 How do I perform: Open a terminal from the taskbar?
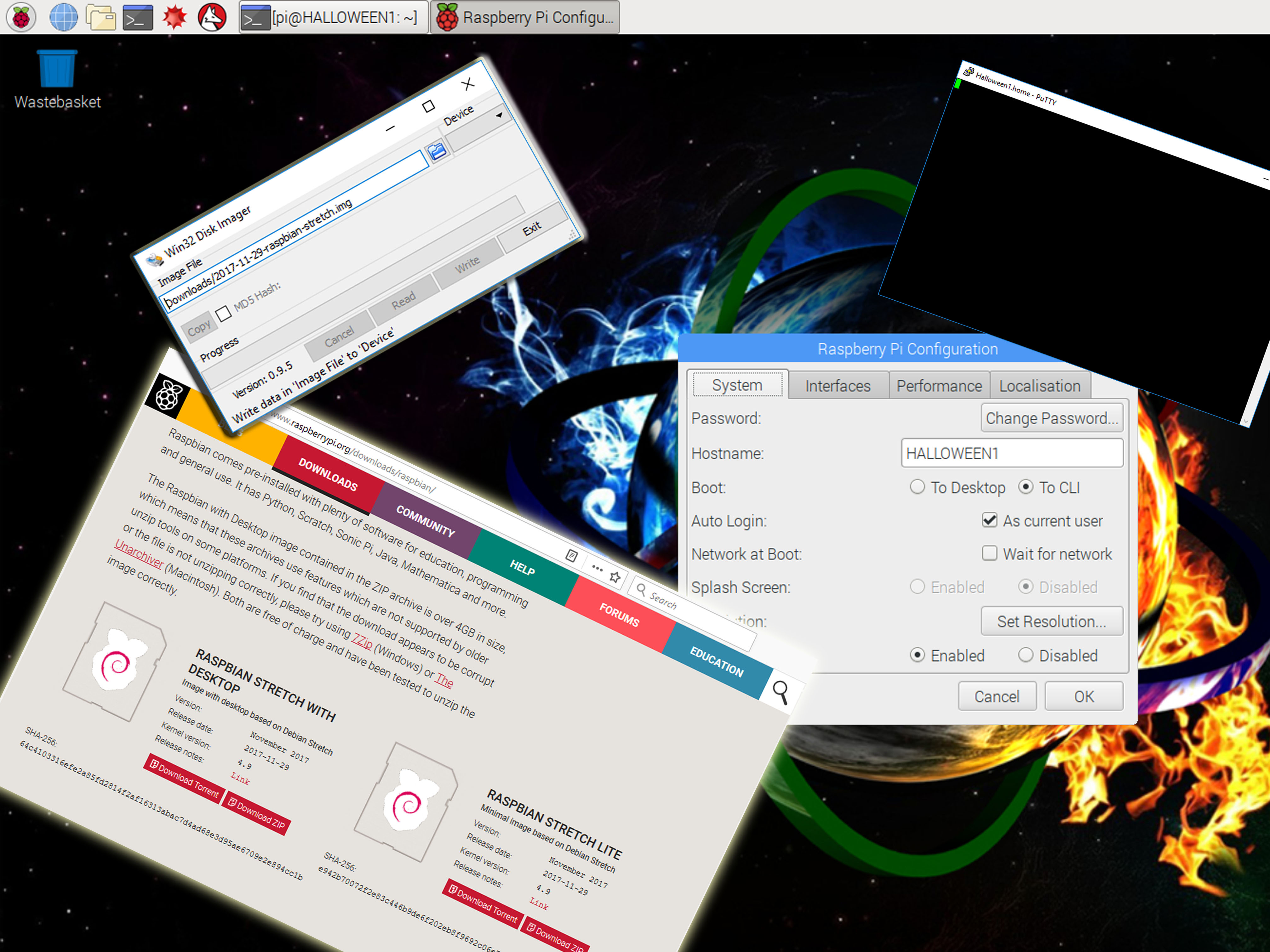click(x=138, y=17)
